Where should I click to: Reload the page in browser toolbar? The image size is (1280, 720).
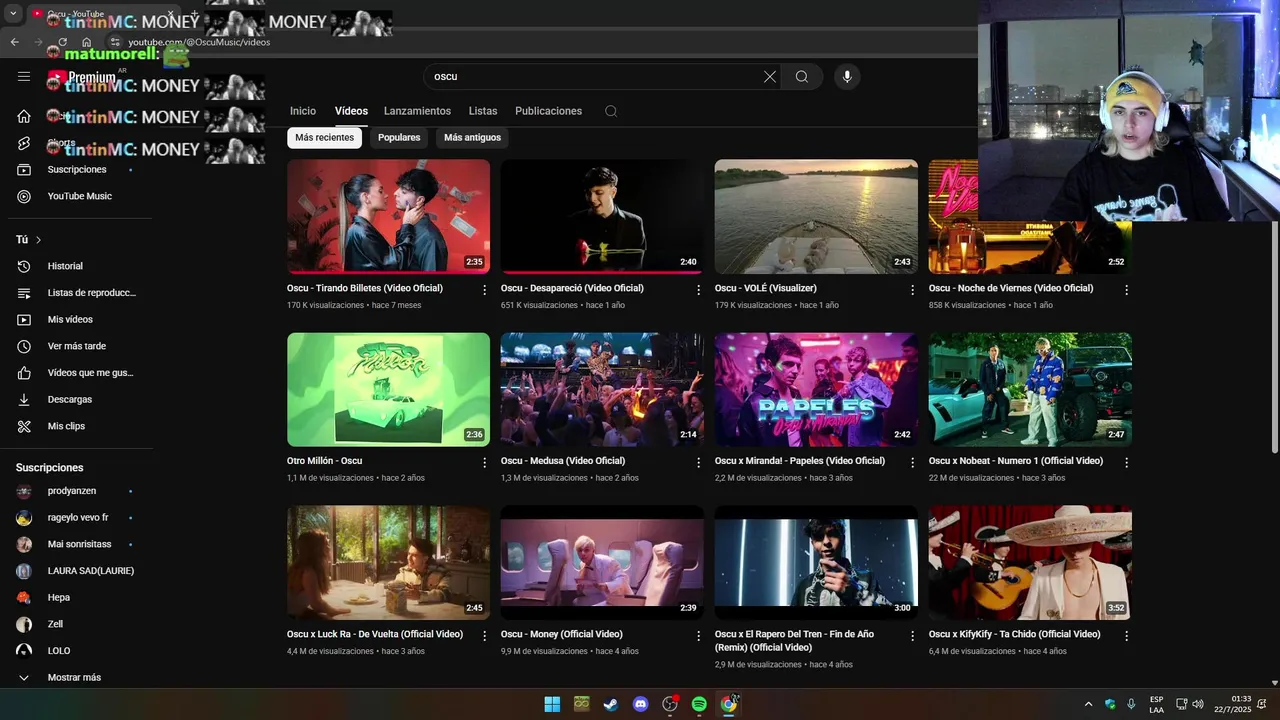62,42
